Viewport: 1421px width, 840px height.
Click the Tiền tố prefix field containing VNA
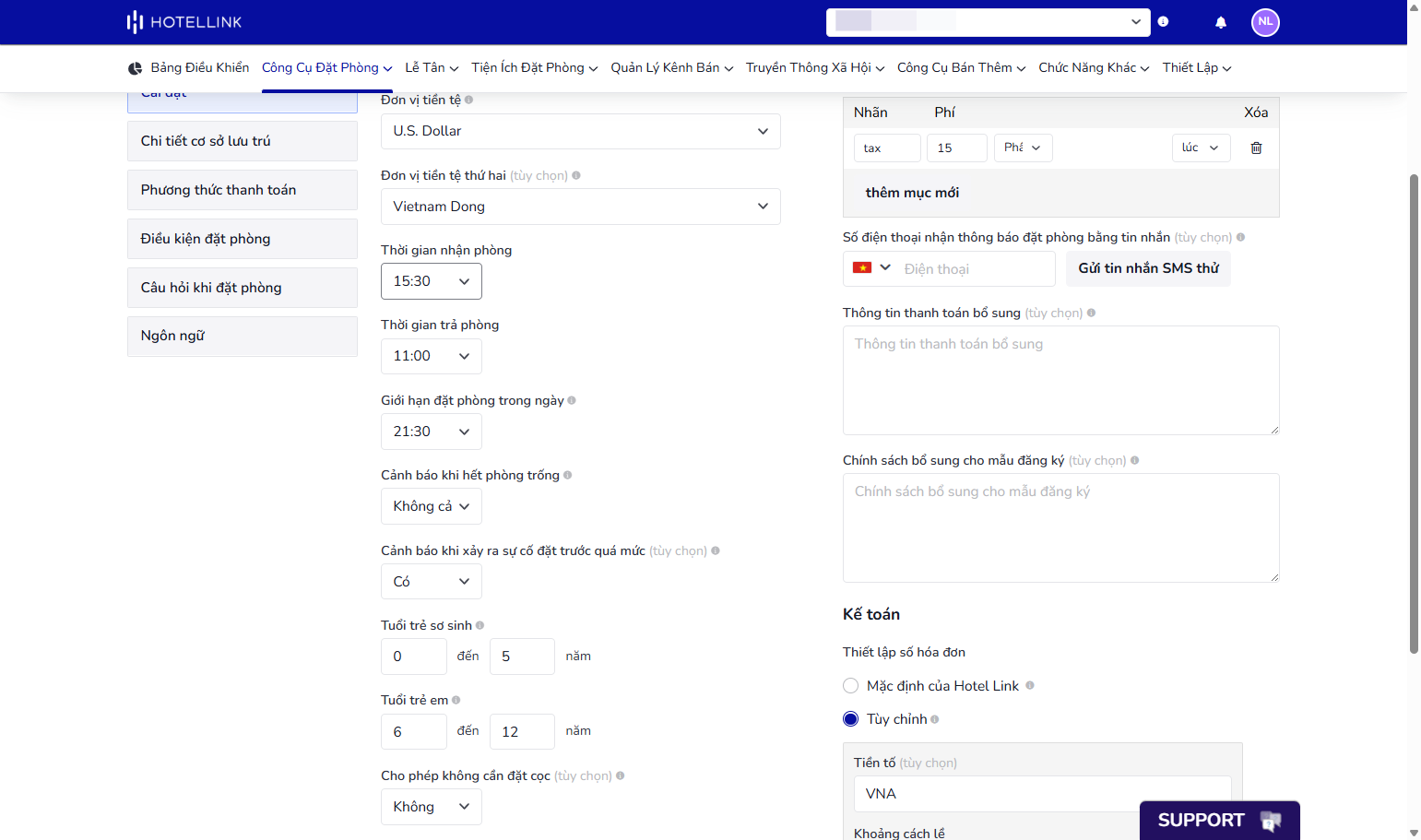click(1042, 794)
